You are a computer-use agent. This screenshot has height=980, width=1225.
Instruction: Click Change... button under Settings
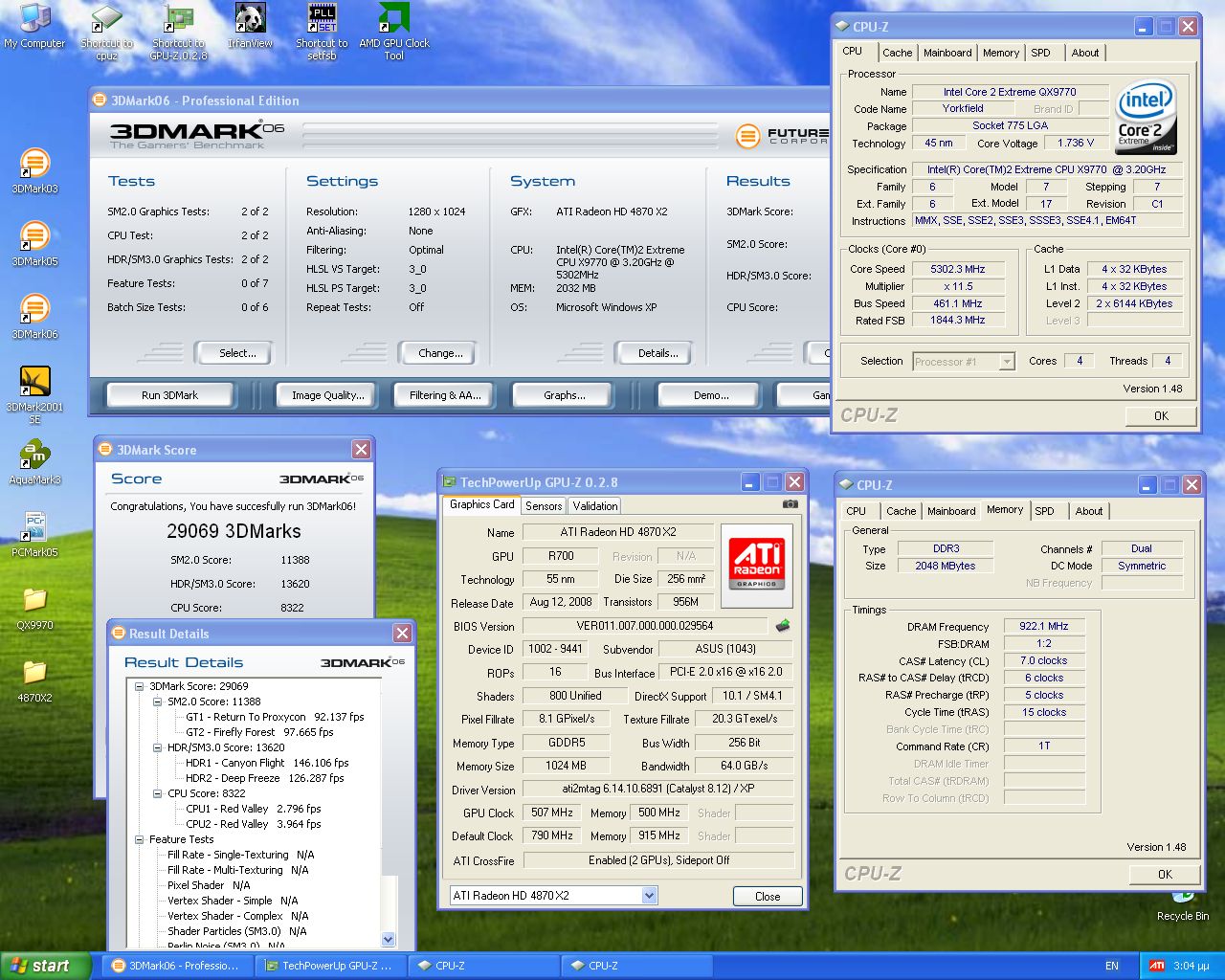tap(440, 353)
